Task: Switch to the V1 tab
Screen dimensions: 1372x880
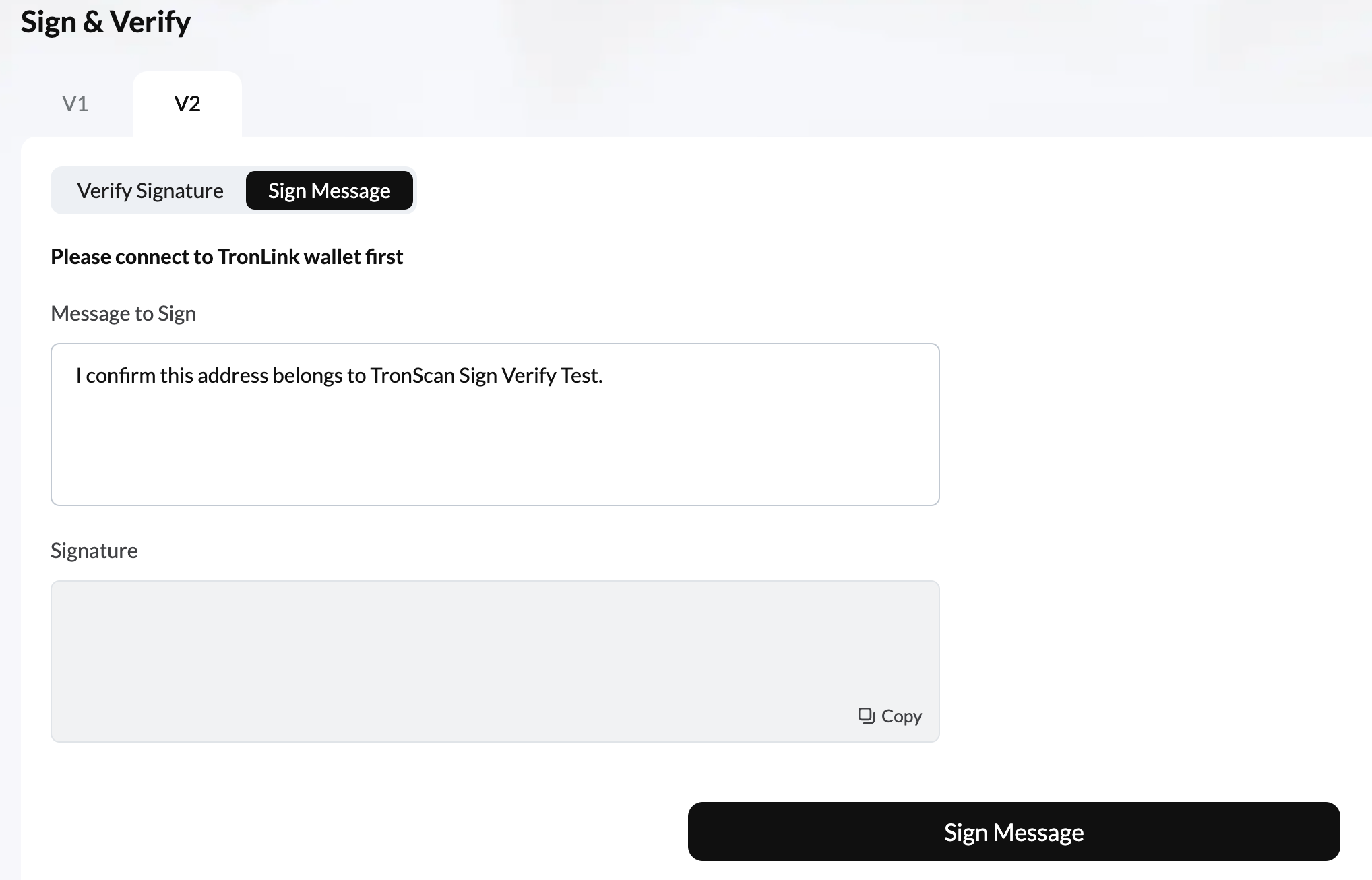Action: [x=75, y=104]
